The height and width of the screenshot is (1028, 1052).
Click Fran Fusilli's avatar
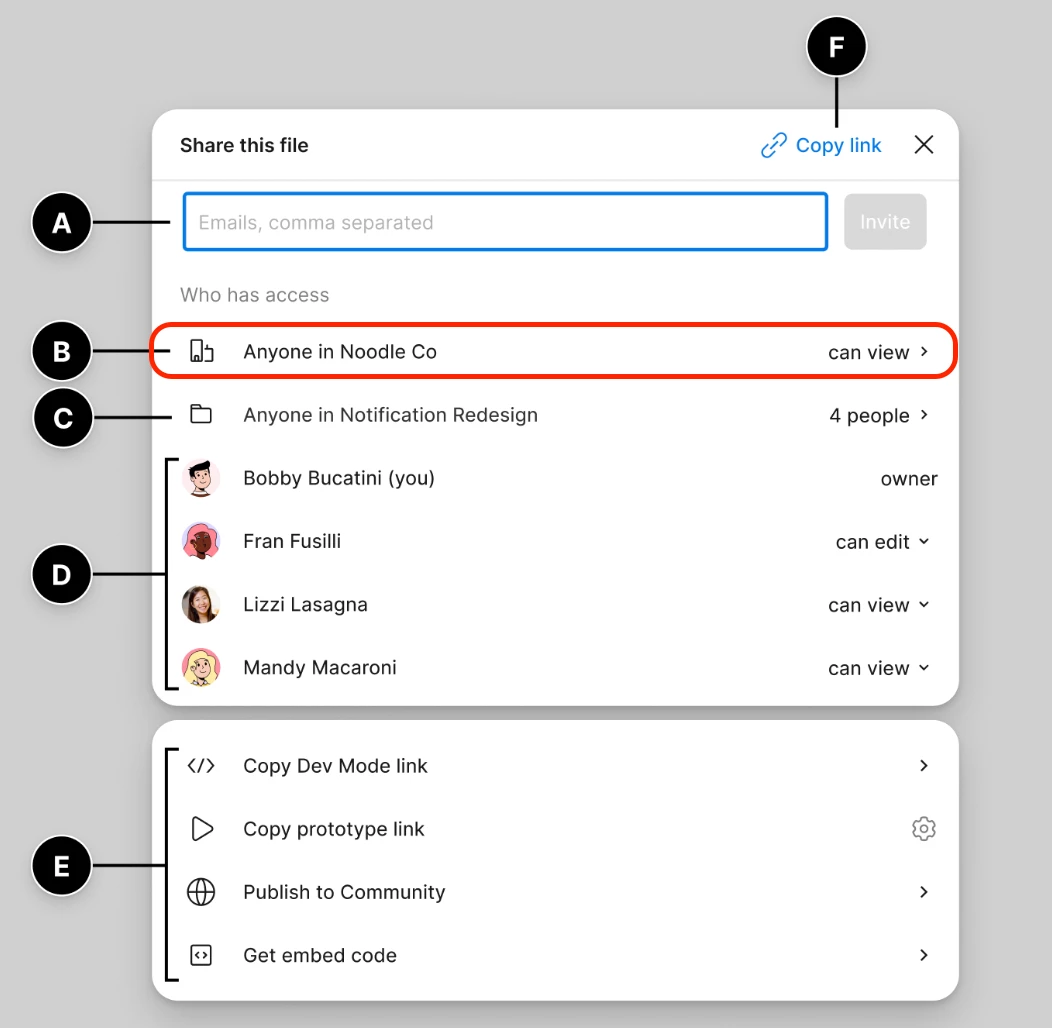[201, 541]
